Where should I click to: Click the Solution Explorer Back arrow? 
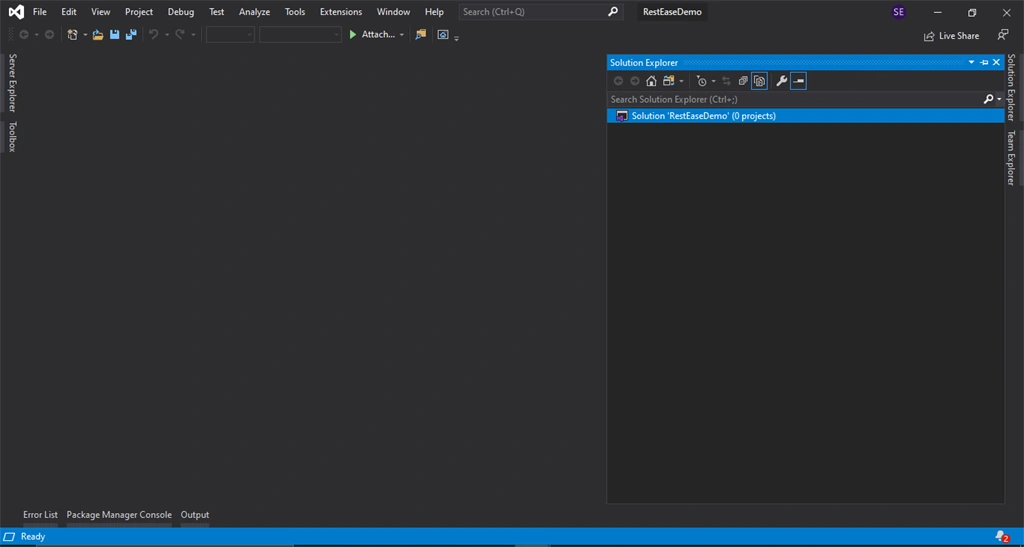click(618, 81)
